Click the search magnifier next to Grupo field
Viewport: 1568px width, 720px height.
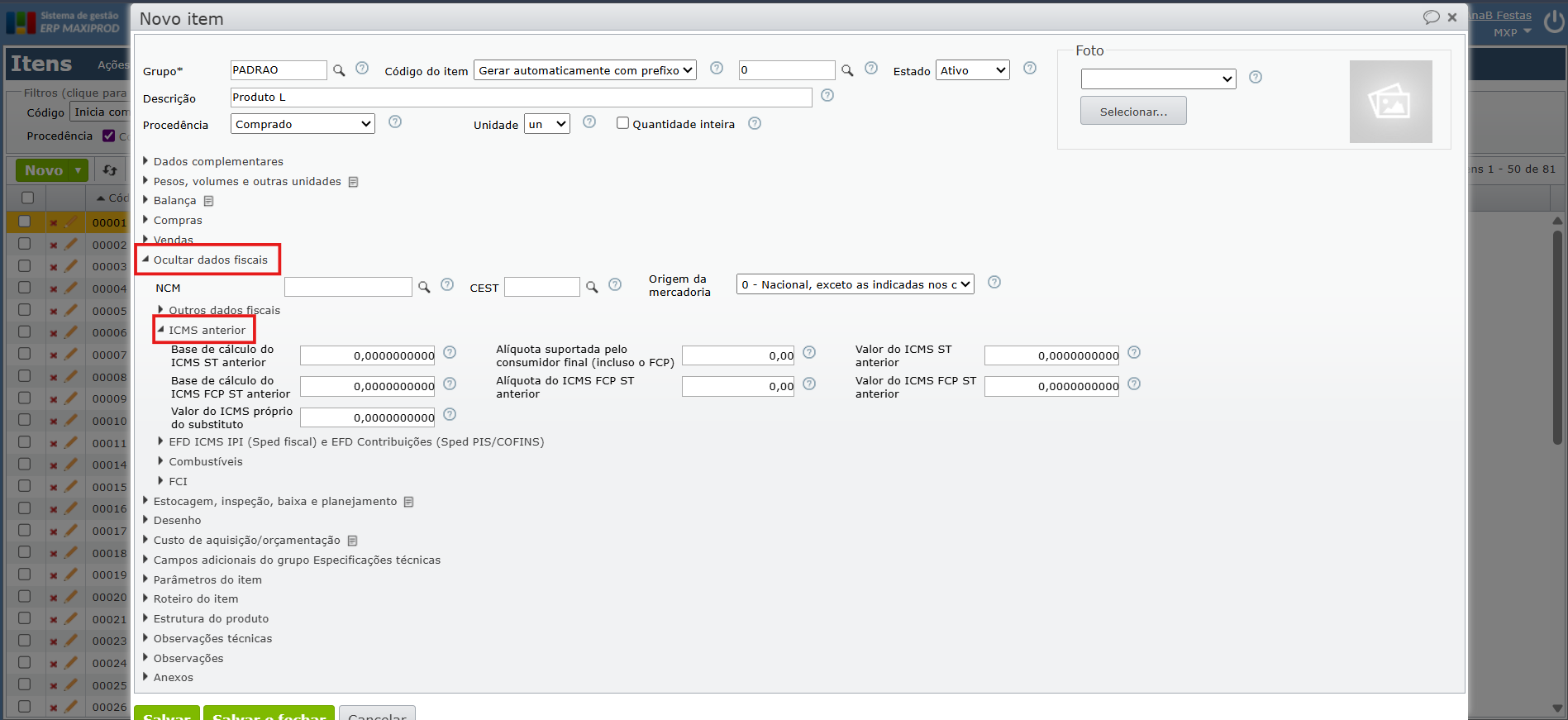click(339, 71)
